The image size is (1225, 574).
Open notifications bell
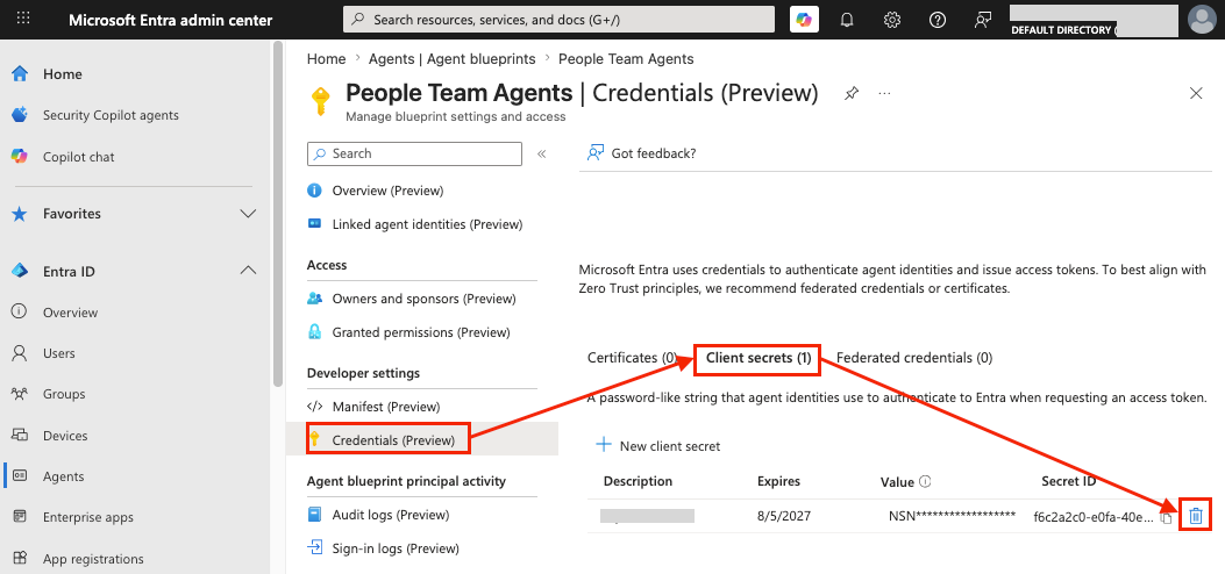(847, 20)
